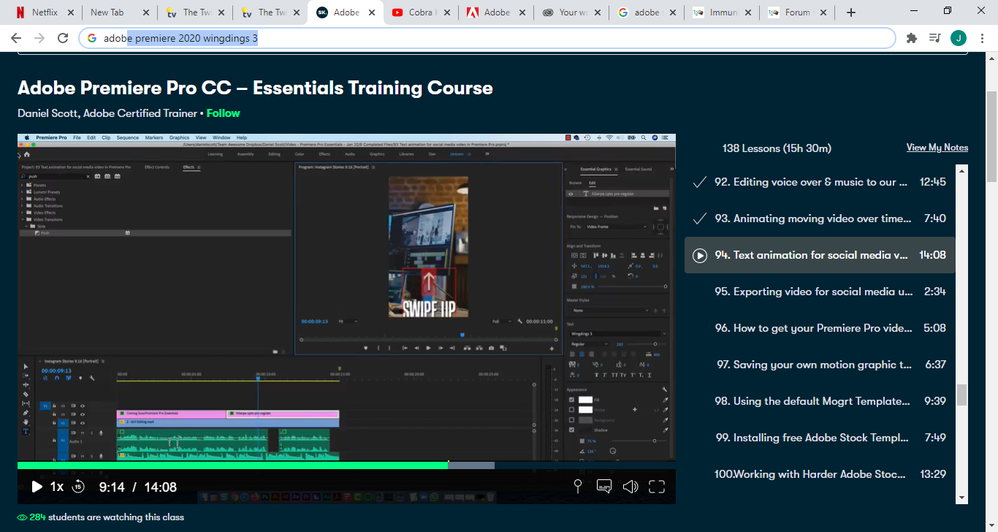
Task: Switch to the Netflix tab
Action: (x=38, y=13)
